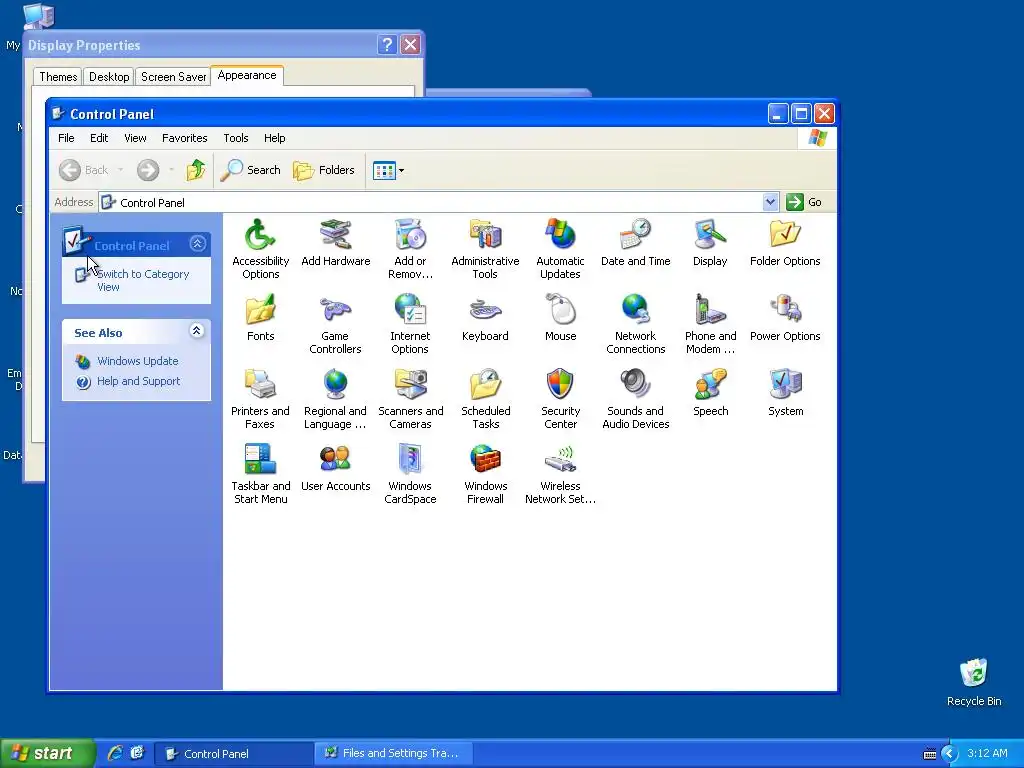Open the Edit menu
The height and width of the screenshot is (768, 1024).
point(99,138)
